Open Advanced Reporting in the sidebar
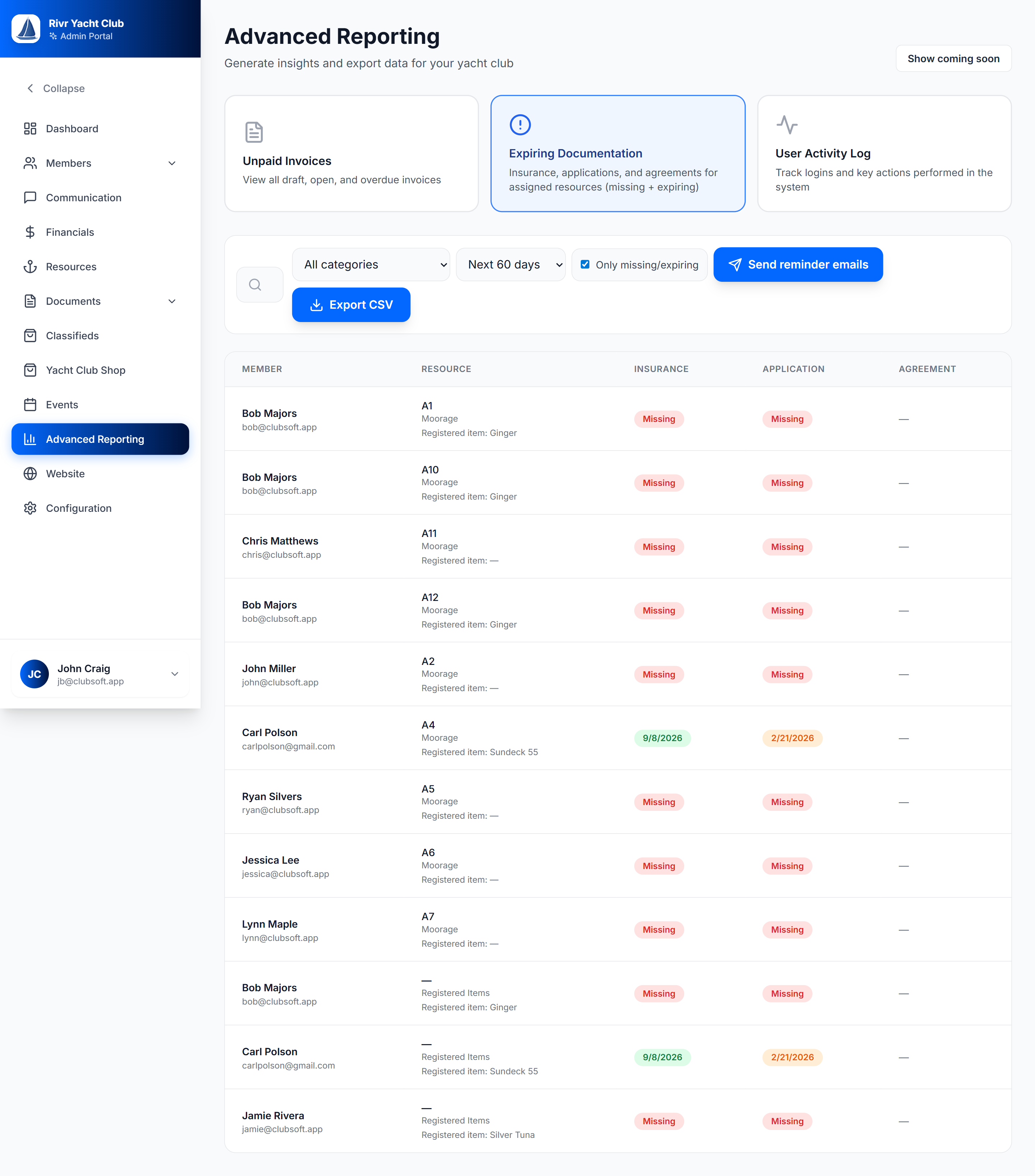 click(95, 439)
